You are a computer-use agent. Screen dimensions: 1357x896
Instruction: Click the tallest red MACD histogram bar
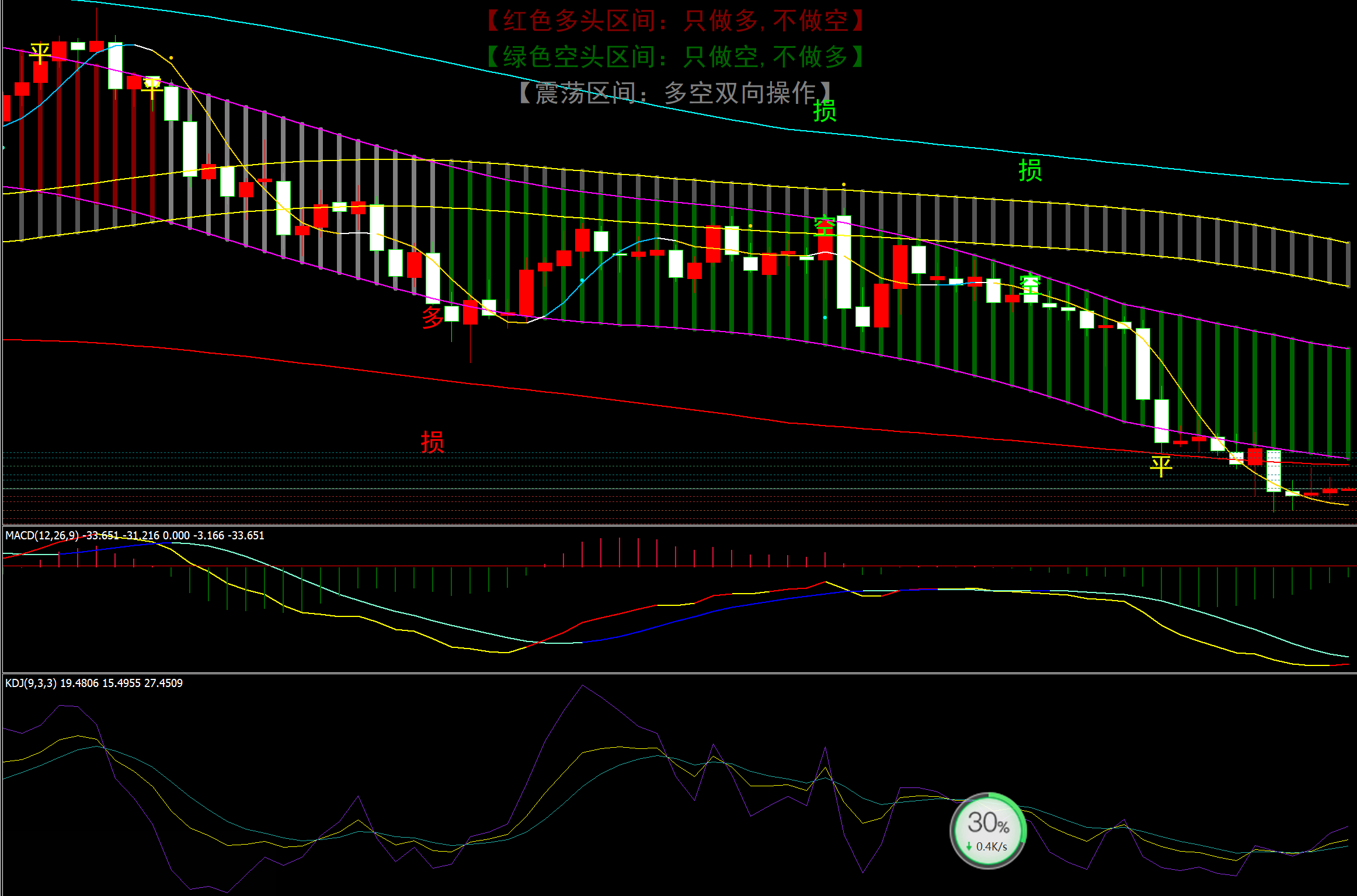tap(620, 552)
